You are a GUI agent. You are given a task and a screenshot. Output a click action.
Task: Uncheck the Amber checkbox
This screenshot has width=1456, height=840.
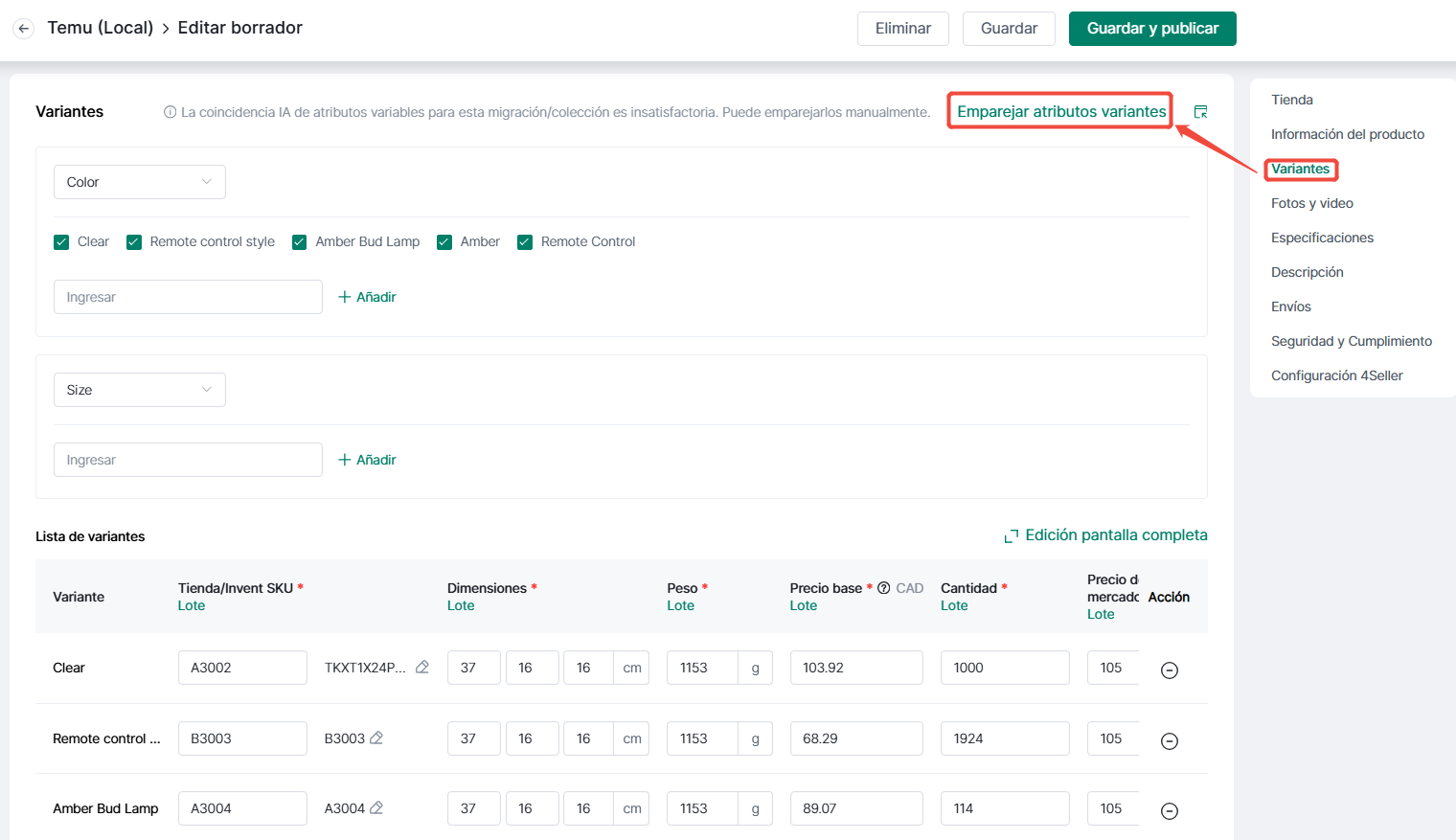[444, 242]
